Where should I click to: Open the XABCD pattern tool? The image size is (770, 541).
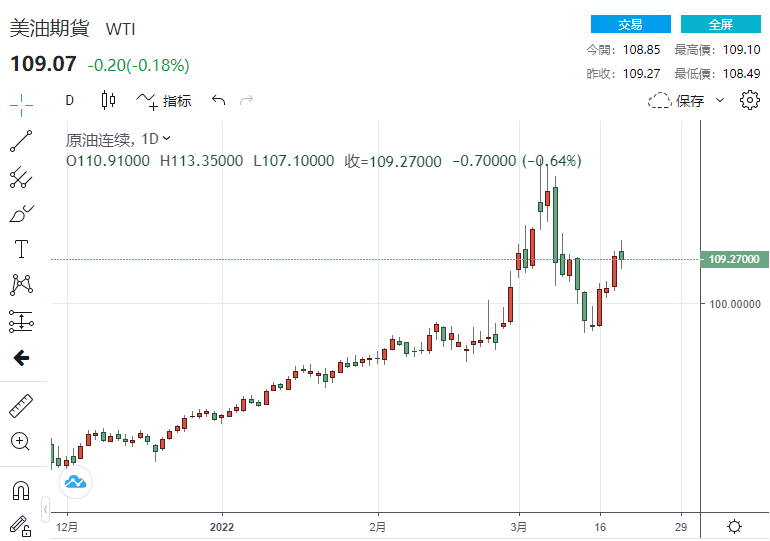point(21,285)
